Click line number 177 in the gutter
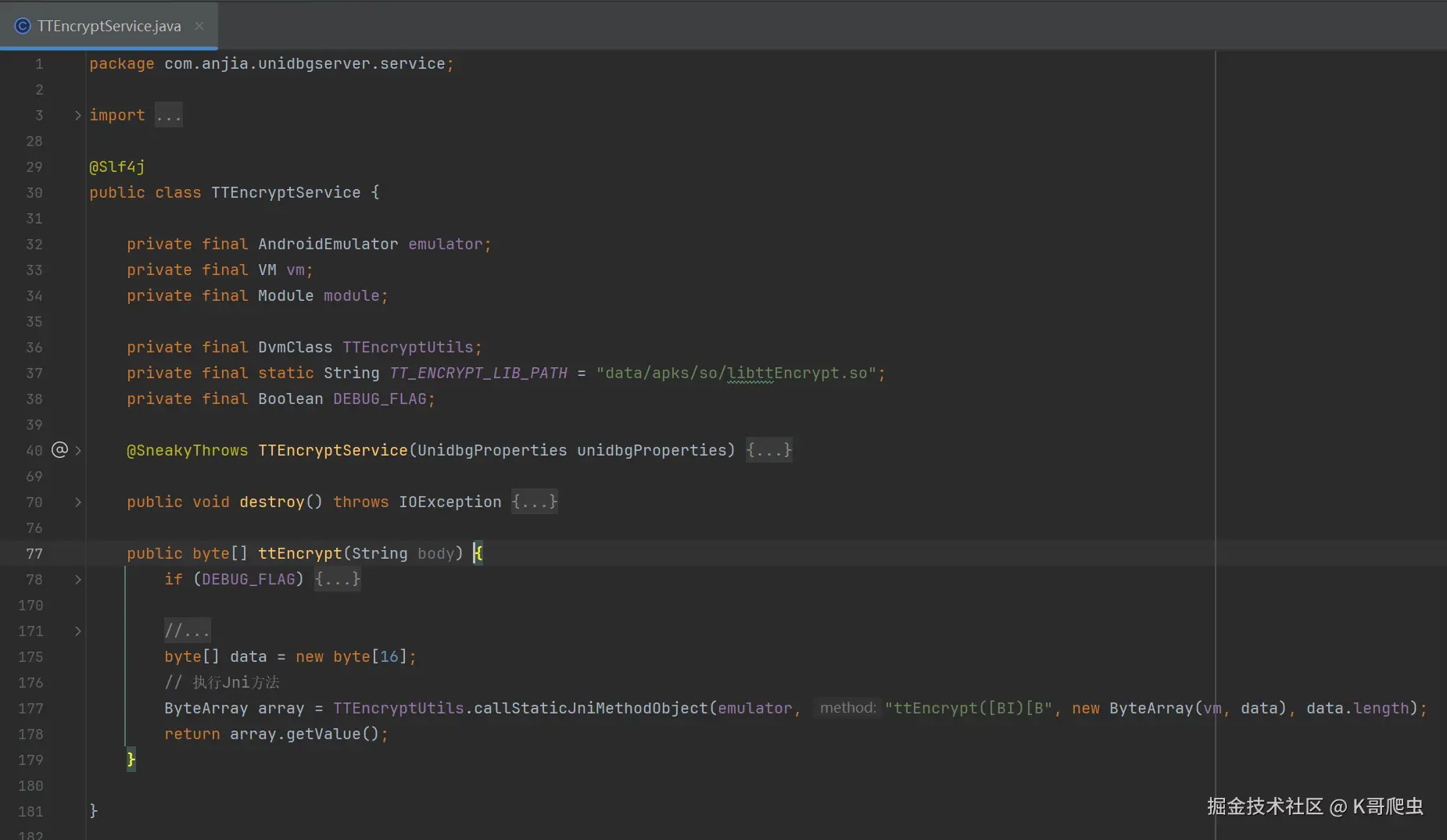This screenshot has height=840, width=1447. click(x=30, y=708)
